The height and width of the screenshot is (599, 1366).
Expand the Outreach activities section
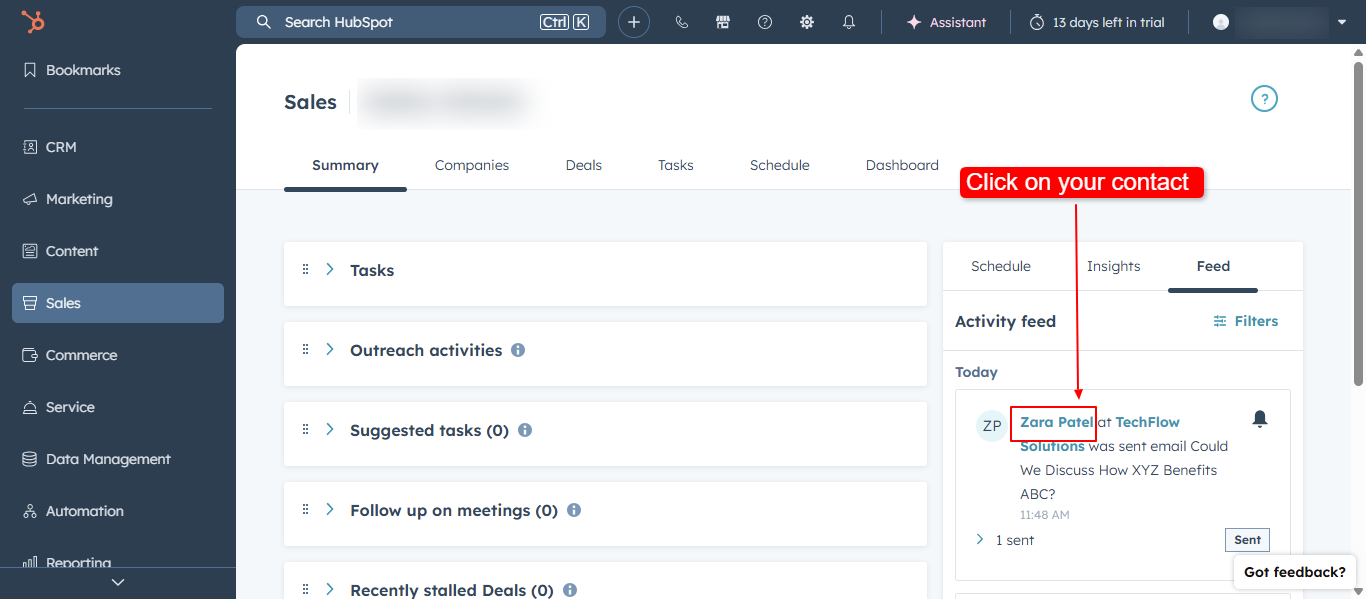click(x=330, y=349)
